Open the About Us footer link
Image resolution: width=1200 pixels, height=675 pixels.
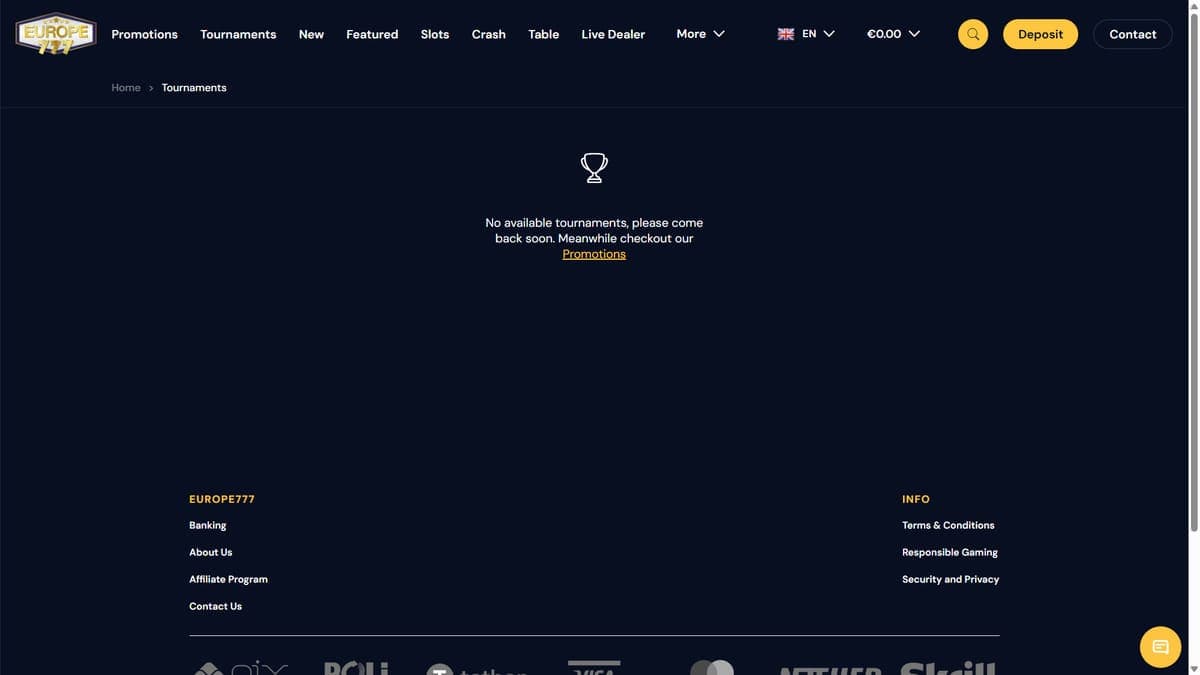coord(211,552)
